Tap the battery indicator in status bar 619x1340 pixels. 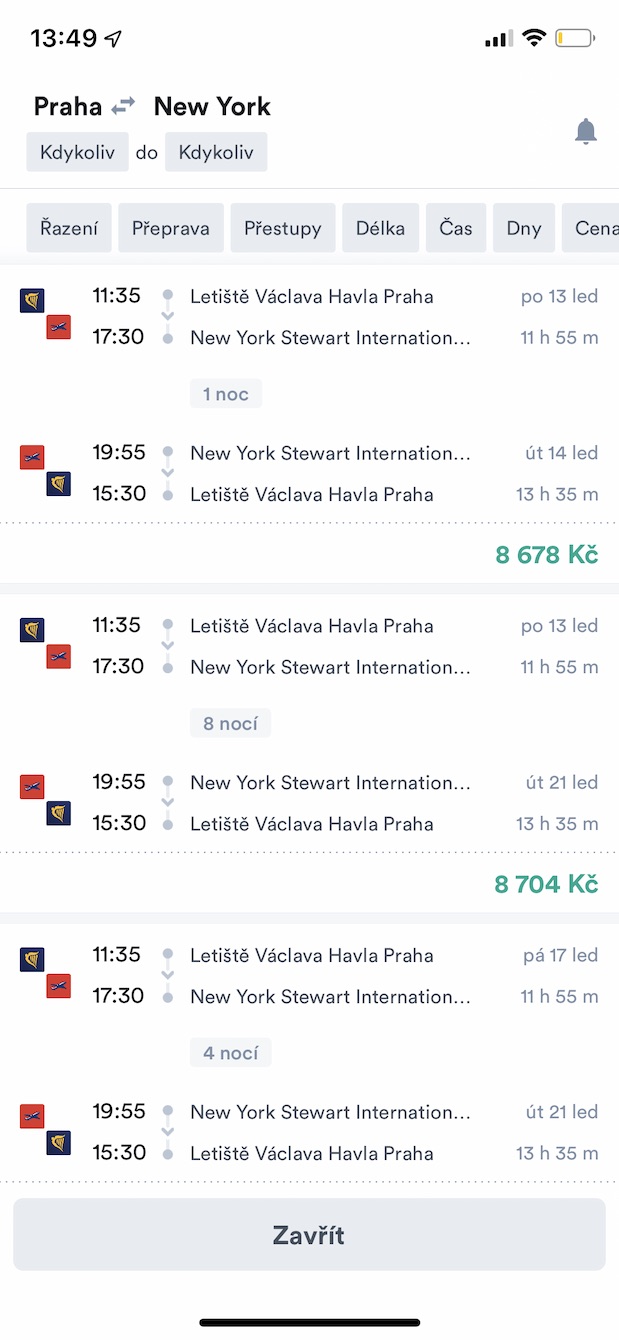point(575,39)
